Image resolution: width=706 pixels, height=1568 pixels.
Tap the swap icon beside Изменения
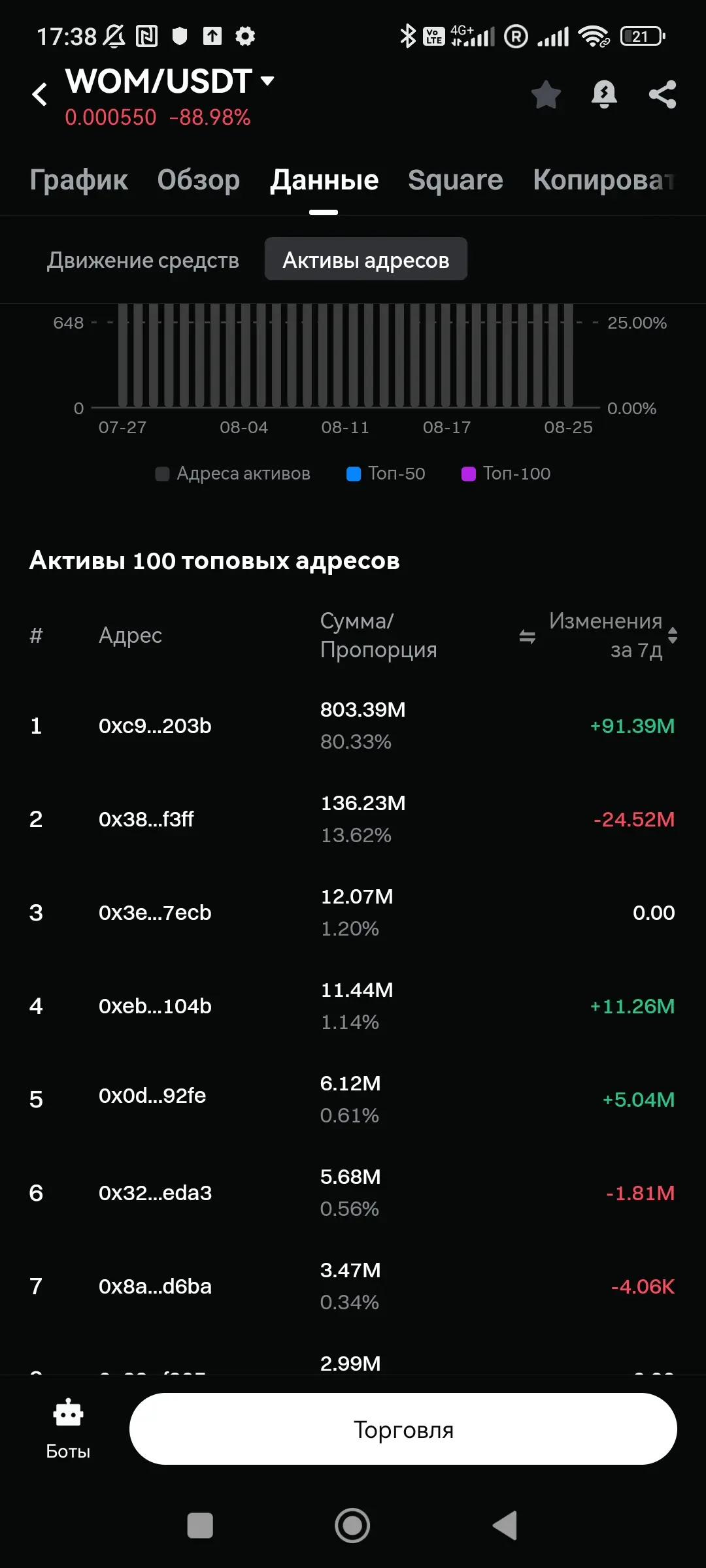coord(527,636)
